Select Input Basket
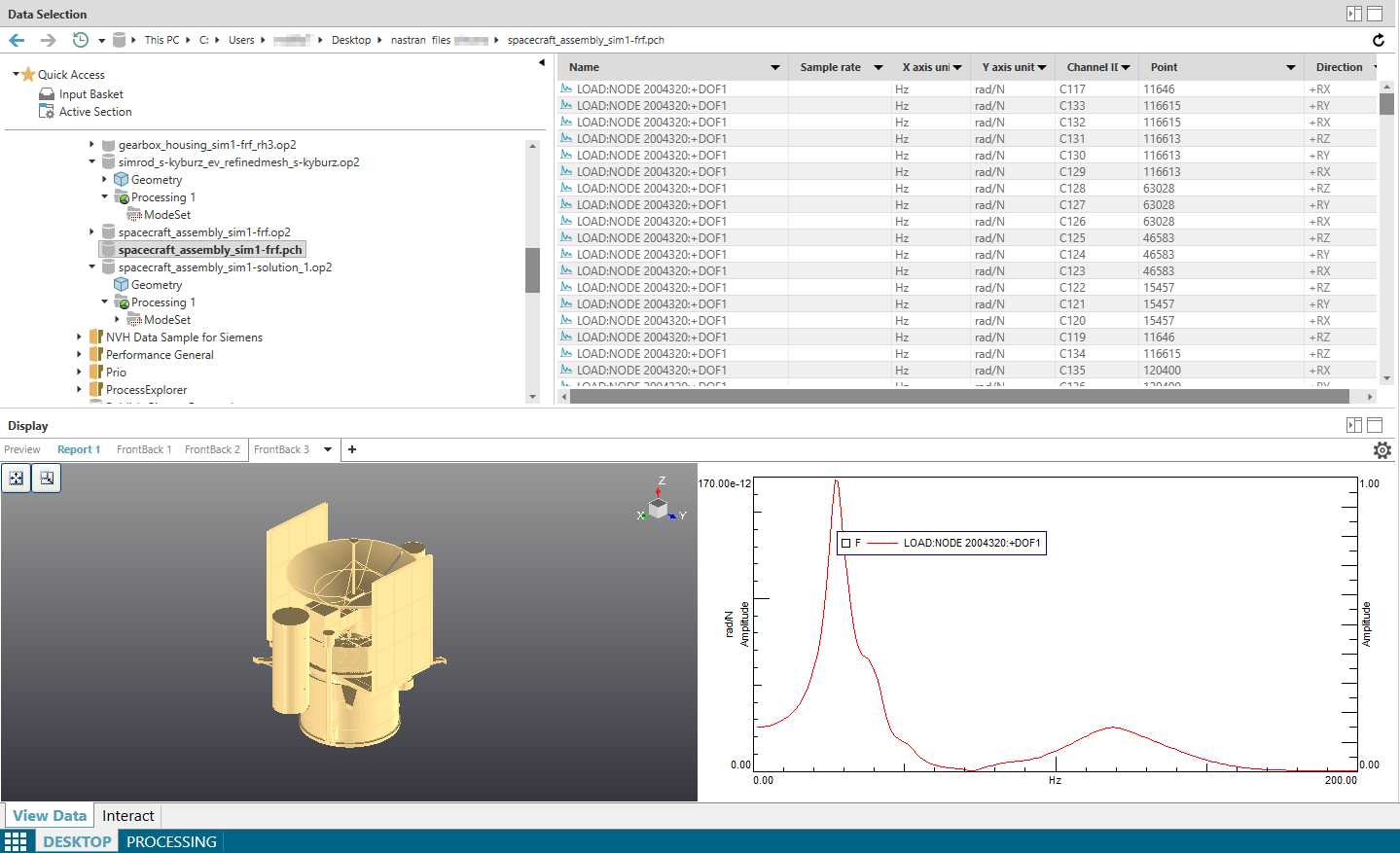The height and width of the screenshot is (853, 1400). (x=90, y=94)
